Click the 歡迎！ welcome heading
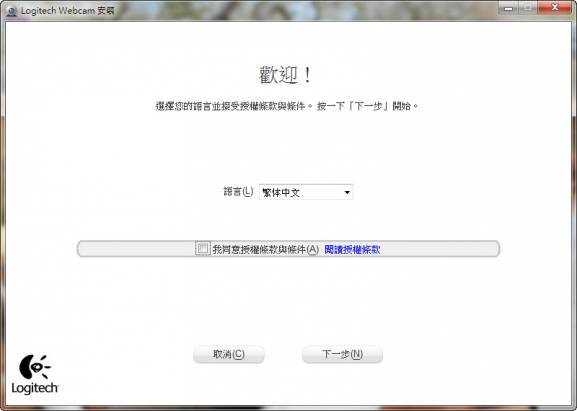Viewport: 577px width, 411px height. [x=285, y=75]
